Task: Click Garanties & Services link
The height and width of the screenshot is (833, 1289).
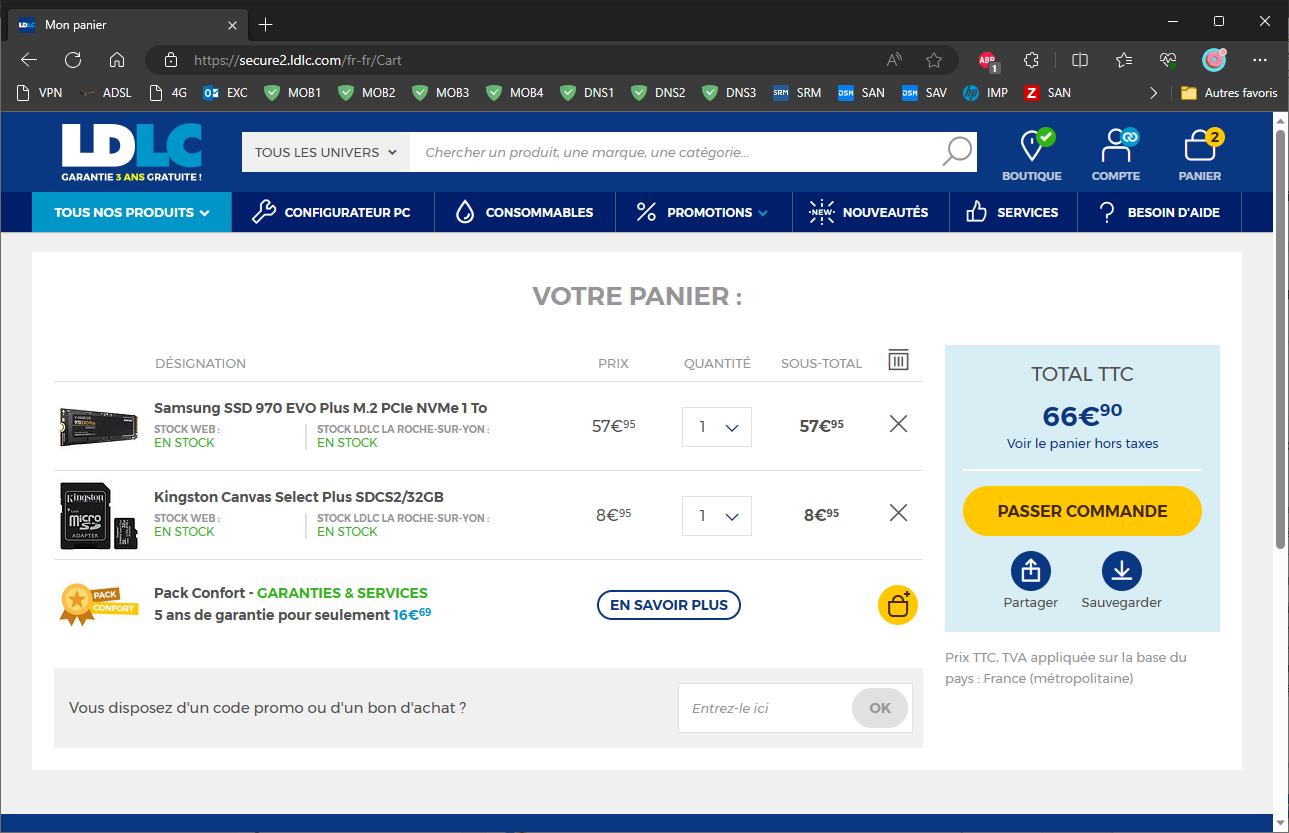Action: click(342, 593)
